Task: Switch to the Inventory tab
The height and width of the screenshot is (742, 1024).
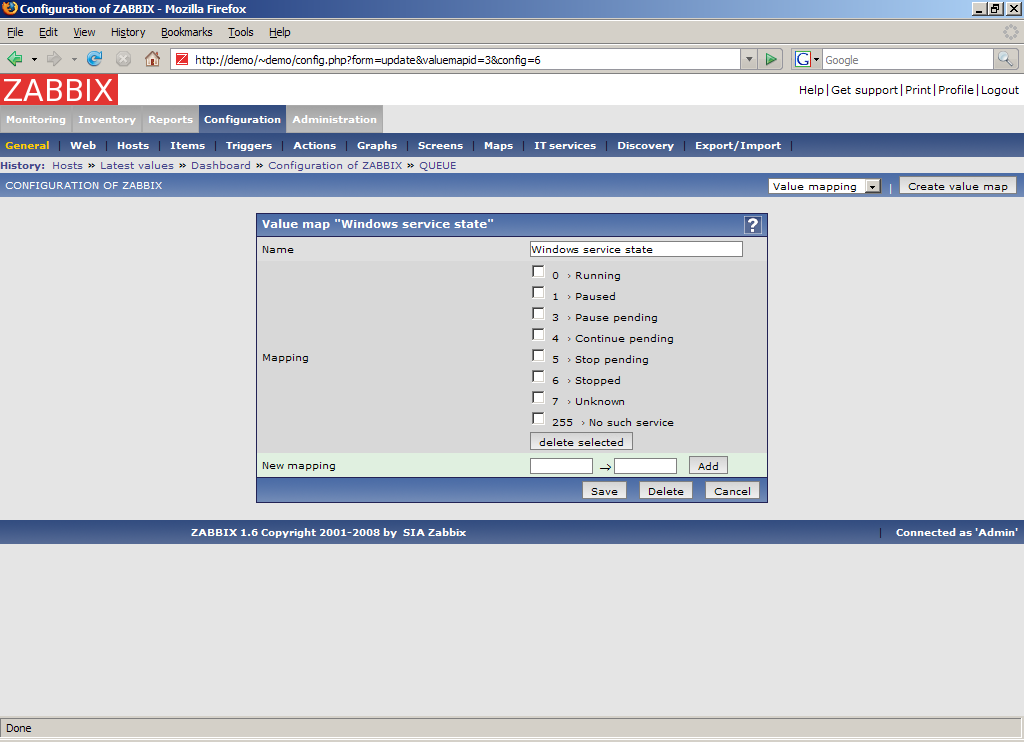Action: [106, 120]
